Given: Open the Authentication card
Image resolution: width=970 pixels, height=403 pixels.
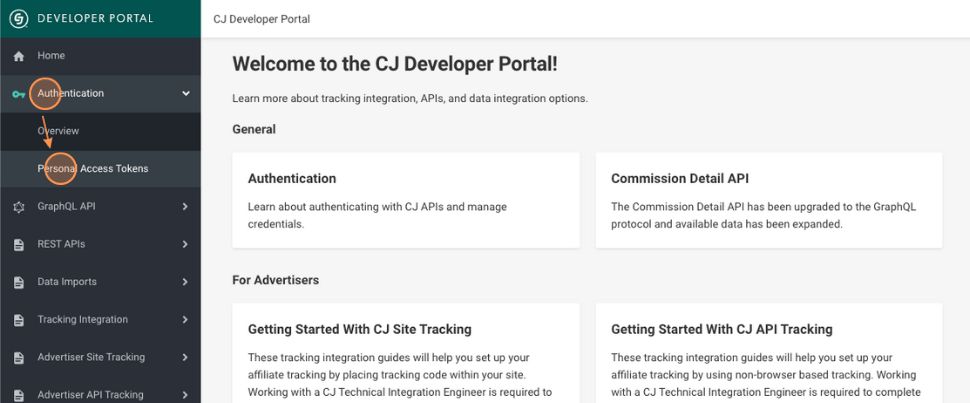Looking at the screenshot, I should [x=406, y=200].
